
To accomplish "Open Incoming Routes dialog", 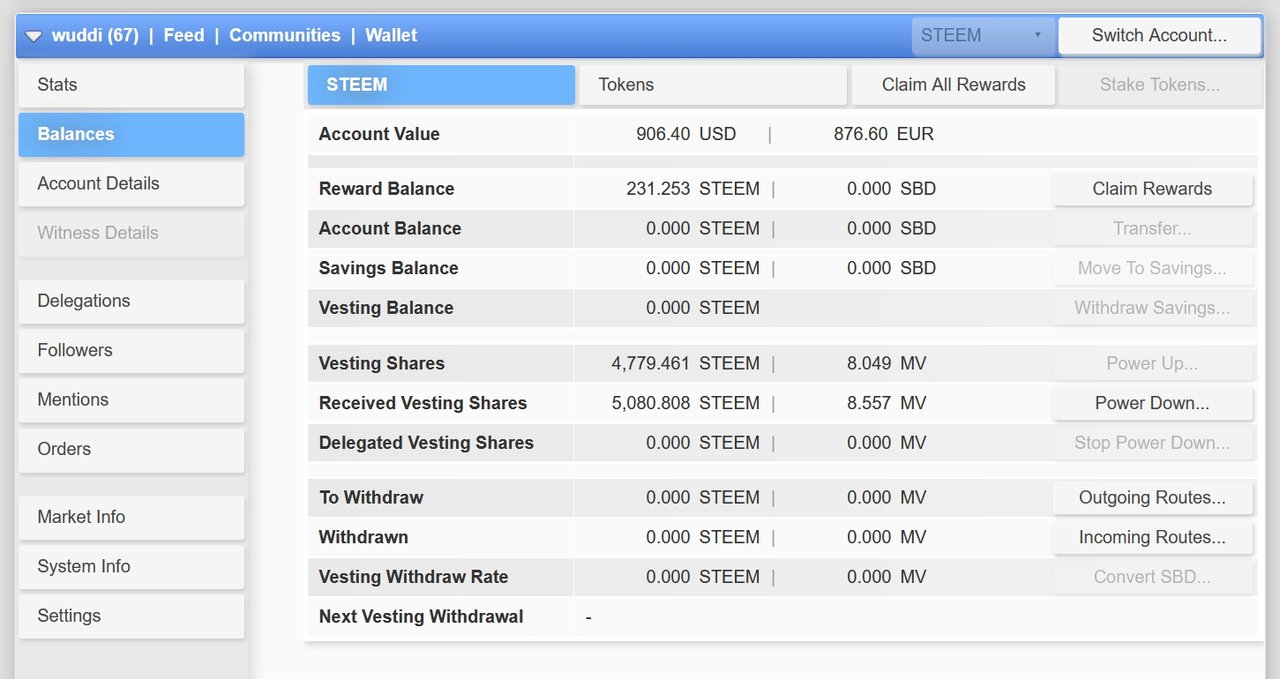I will (1152, 537).
